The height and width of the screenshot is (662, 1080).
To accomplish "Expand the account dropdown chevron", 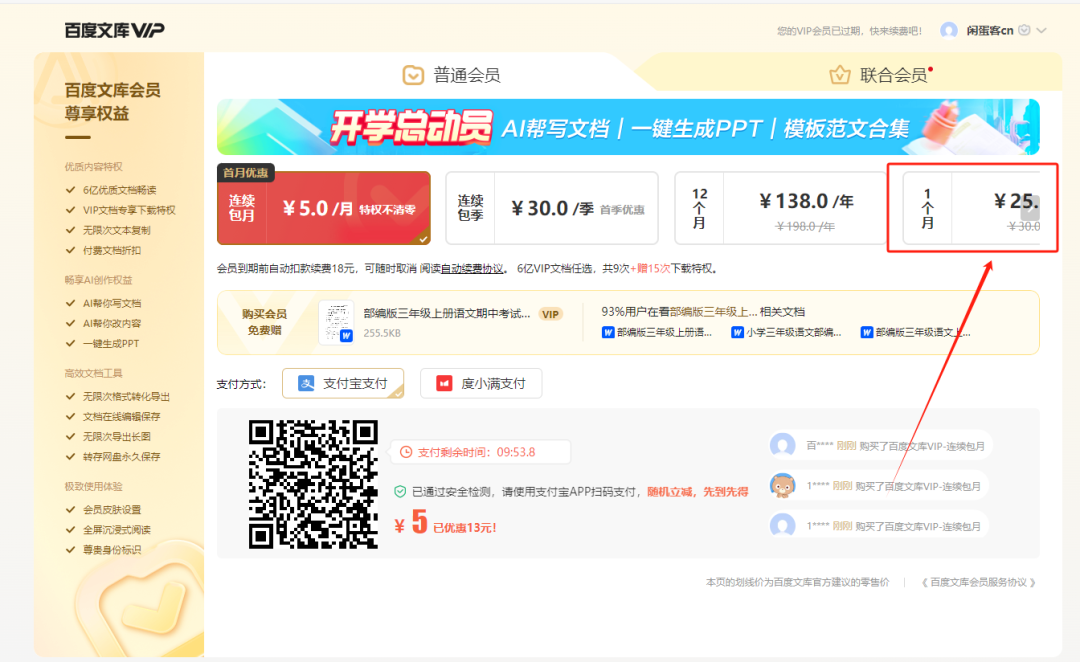I will click(1041, 30).
